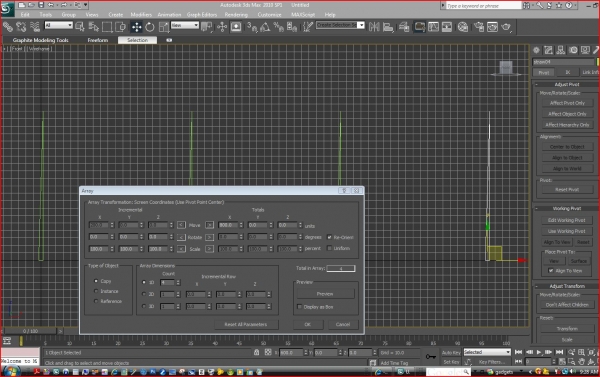The width and height of the screenshot is (600, 377).
Task: Open Render Setup icon
Action: point(479,27)
